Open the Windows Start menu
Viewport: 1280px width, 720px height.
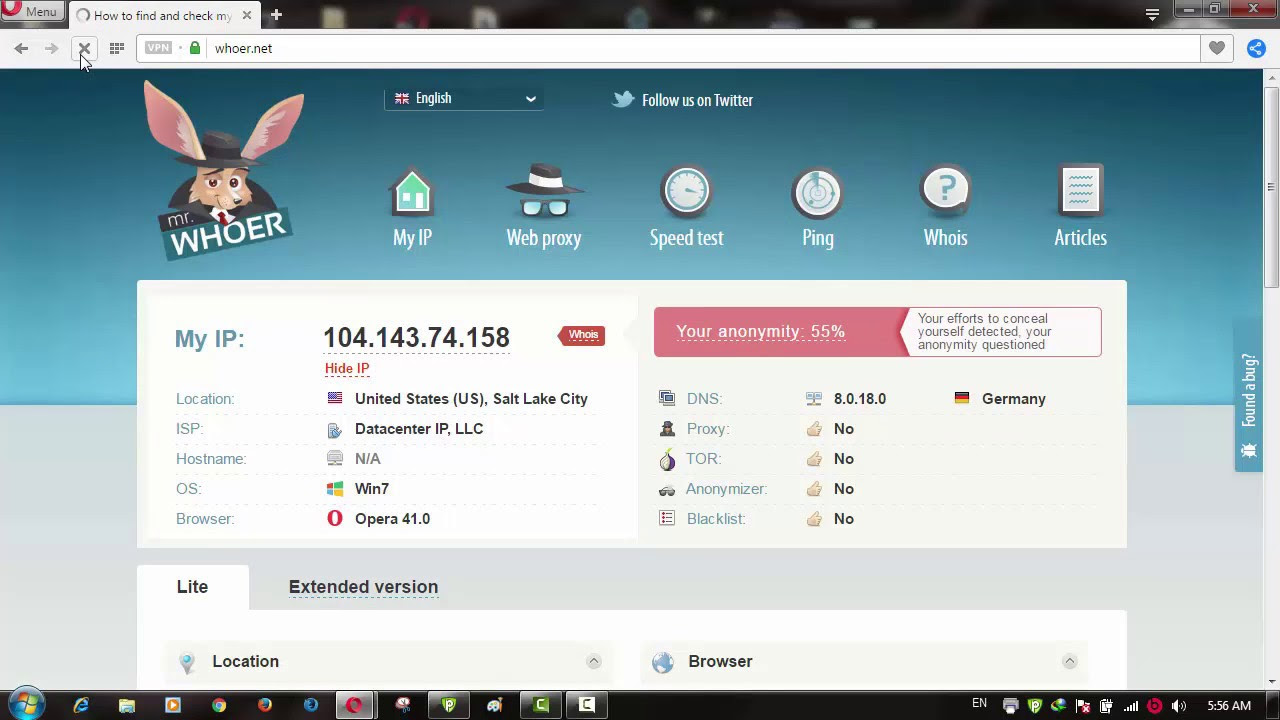pyautogui.click(x=27, y=705)
